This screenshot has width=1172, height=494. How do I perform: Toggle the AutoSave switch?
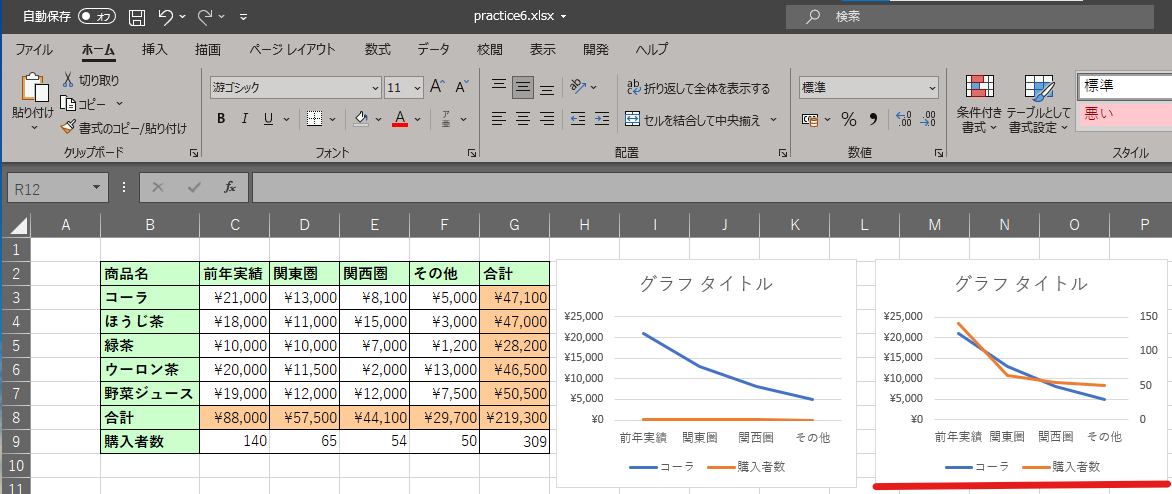point(96,16)
